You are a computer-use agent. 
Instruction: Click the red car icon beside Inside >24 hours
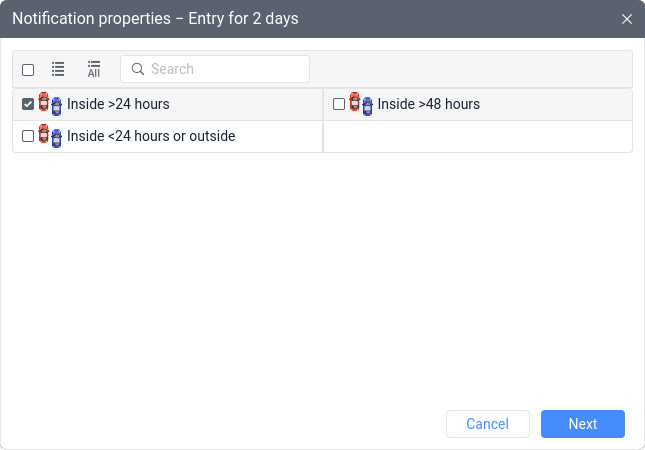click(x=44, y=102)
